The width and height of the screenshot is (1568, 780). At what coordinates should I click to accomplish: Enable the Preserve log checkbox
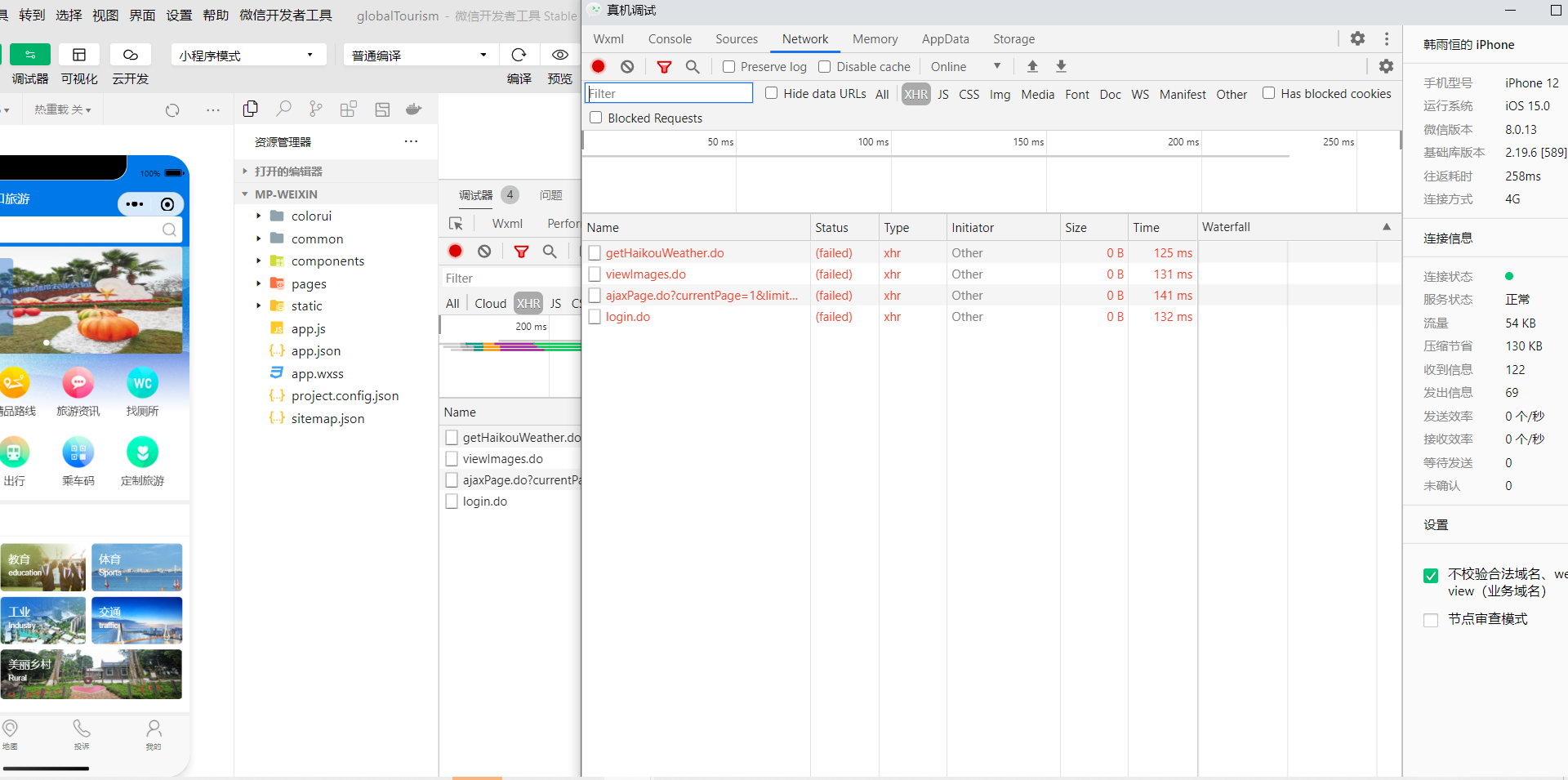click(x=729, y=67)
